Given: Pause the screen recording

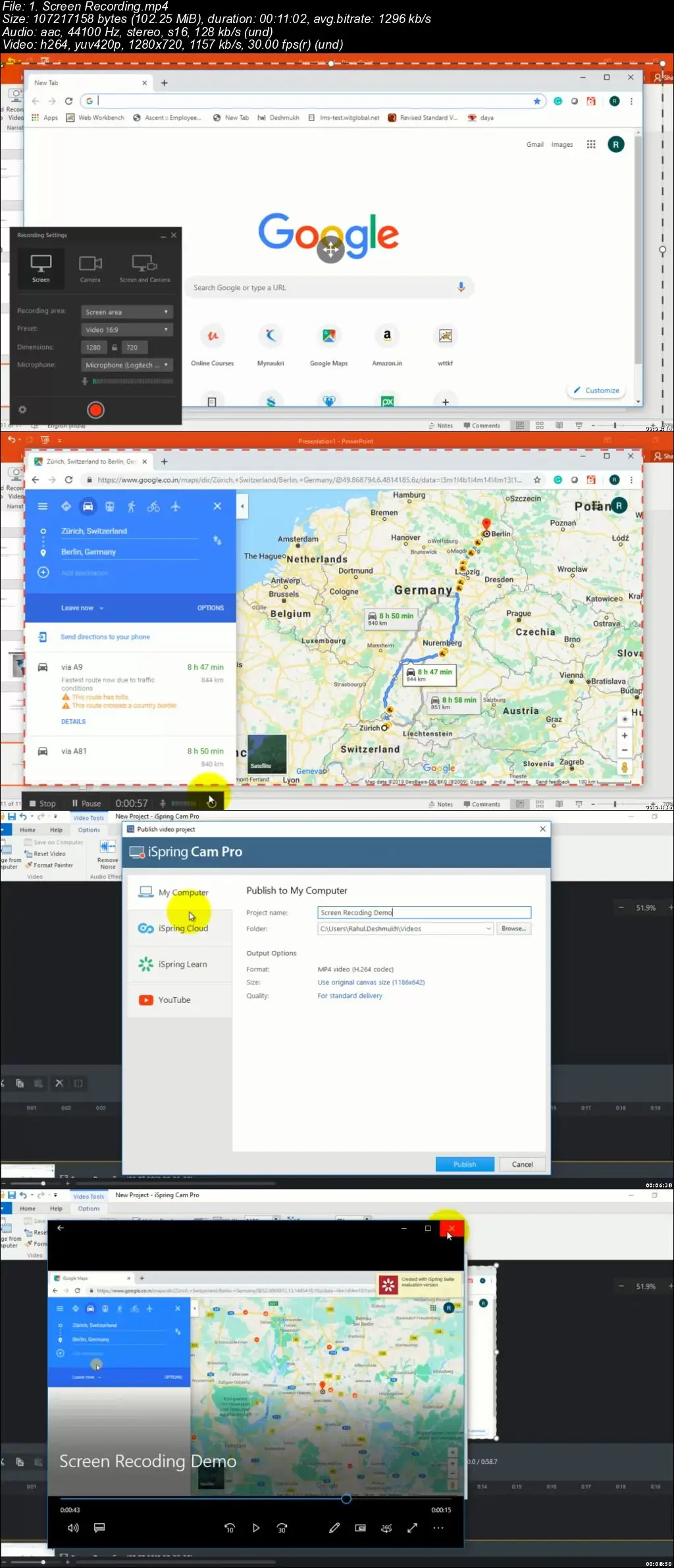Looking at the screenshot, I should [x=87, y=803].
